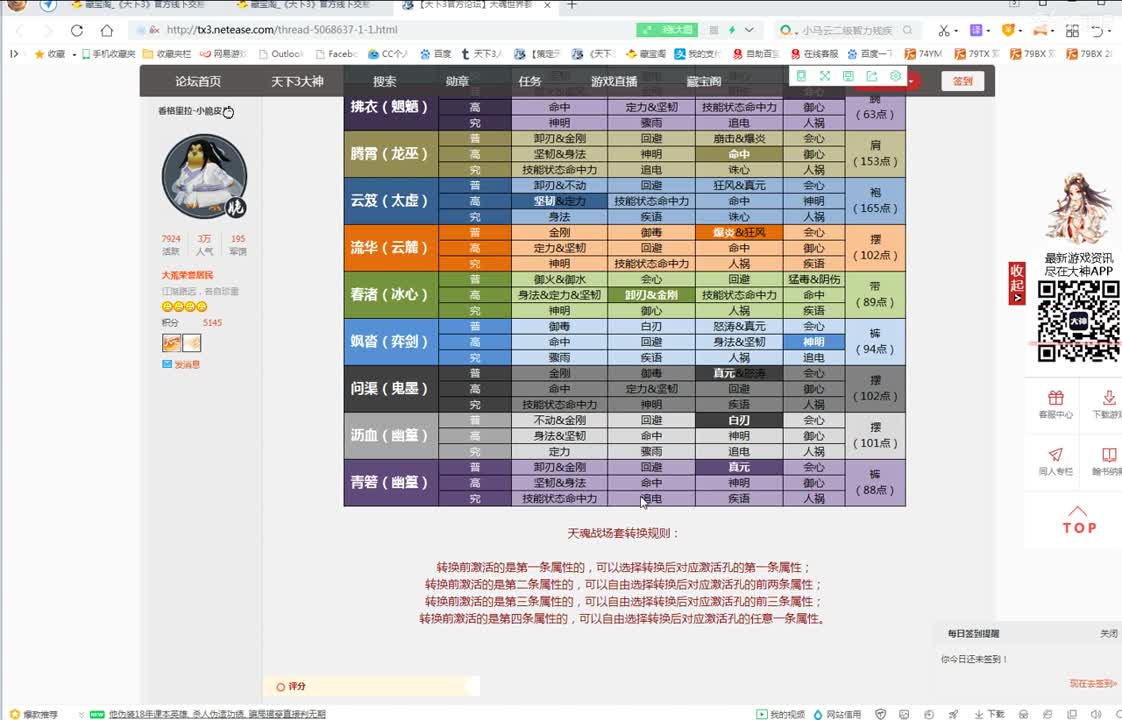Select the scissors screenshot tool in browser toolbar
The height and width of the screenshot is (720, 1122).
click(x=945, y=30)
